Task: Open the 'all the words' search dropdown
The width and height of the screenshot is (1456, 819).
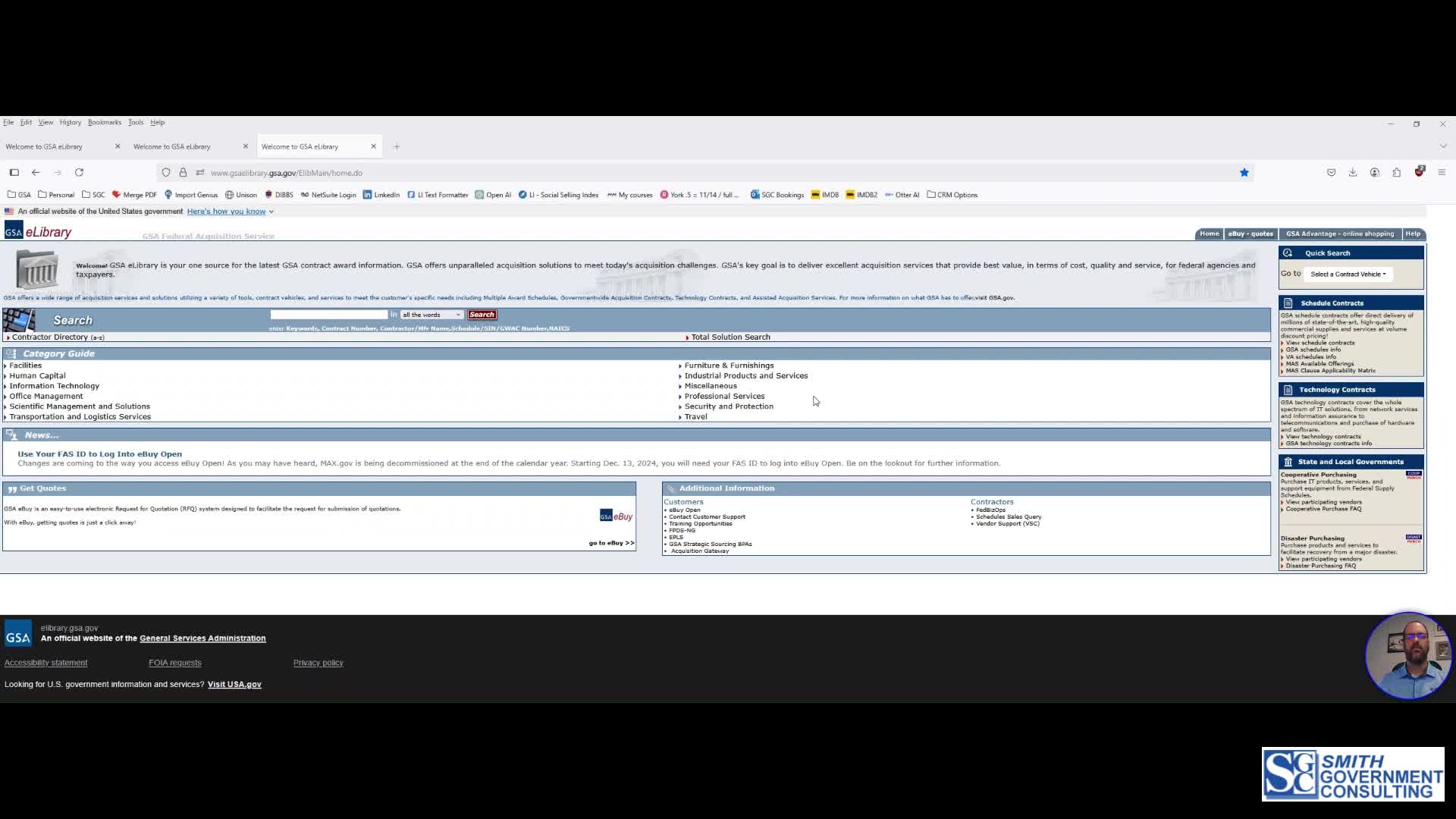Action: pos(431,315)
